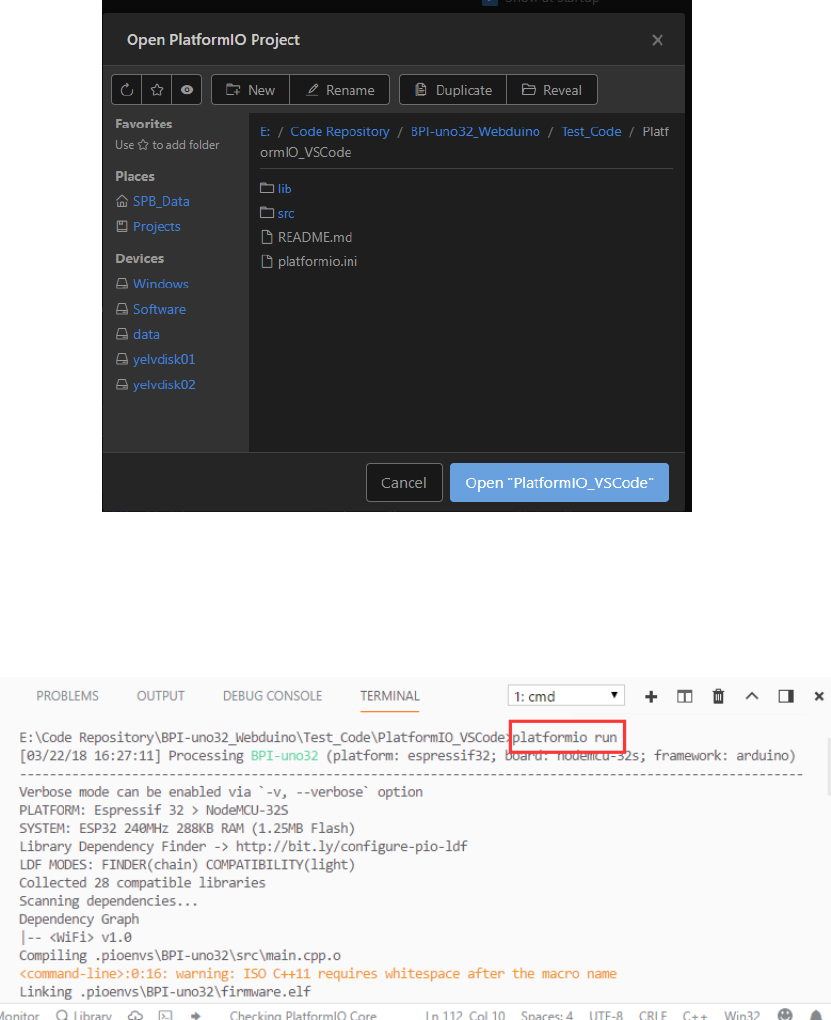Create a new folder with New

(251, 90)
